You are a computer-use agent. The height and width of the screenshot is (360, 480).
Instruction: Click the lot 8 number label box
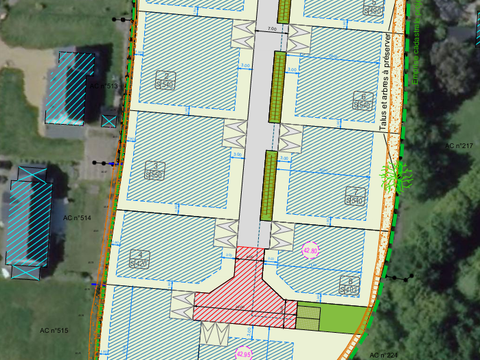tap(350, 285)
